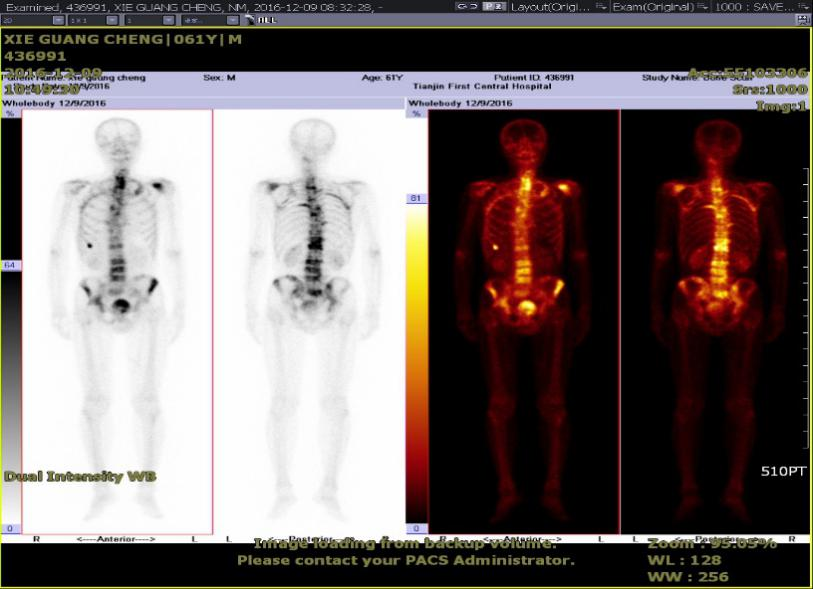Click the icon at toolbar's far right
The image size is (813, 589).
pos(803,20)
